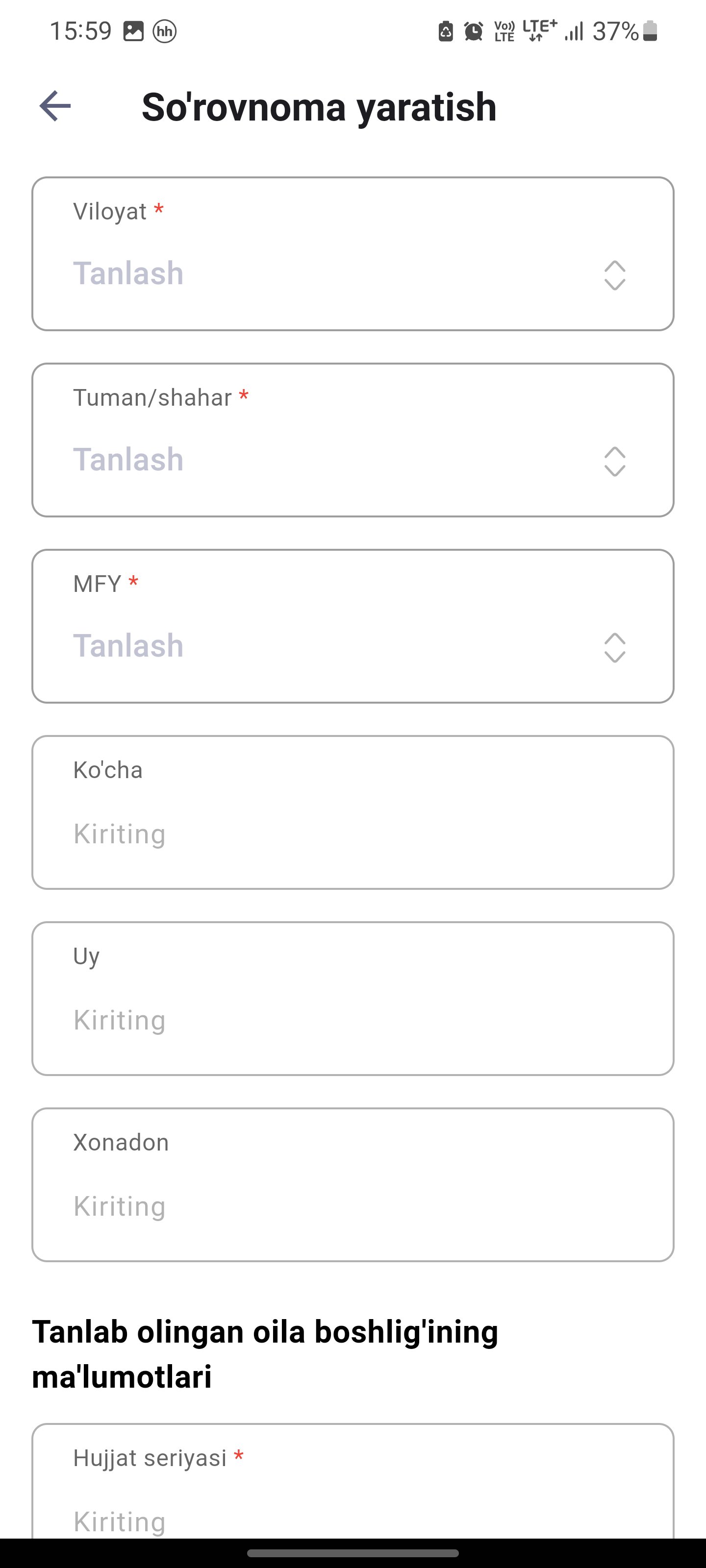Tap the Viloyat up-down chevron arrows

point(615,276)
